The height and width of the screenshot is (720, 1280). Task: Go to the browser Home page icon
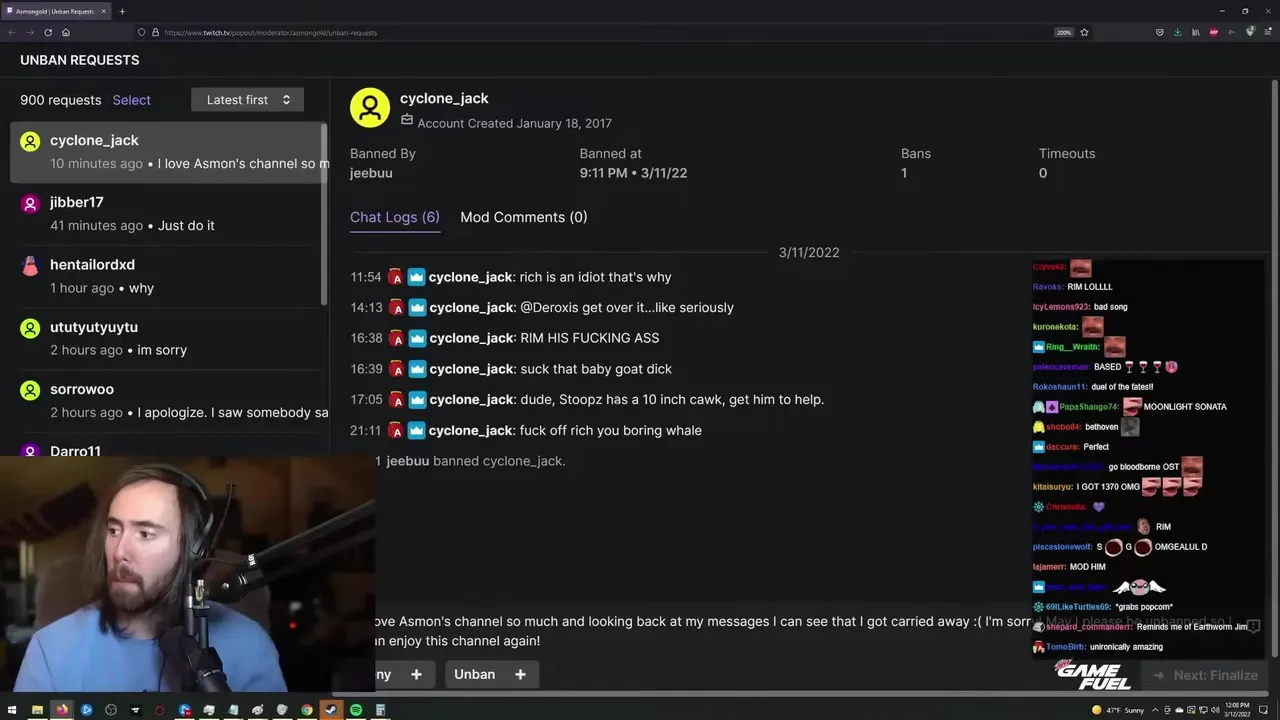pos(66,32)
